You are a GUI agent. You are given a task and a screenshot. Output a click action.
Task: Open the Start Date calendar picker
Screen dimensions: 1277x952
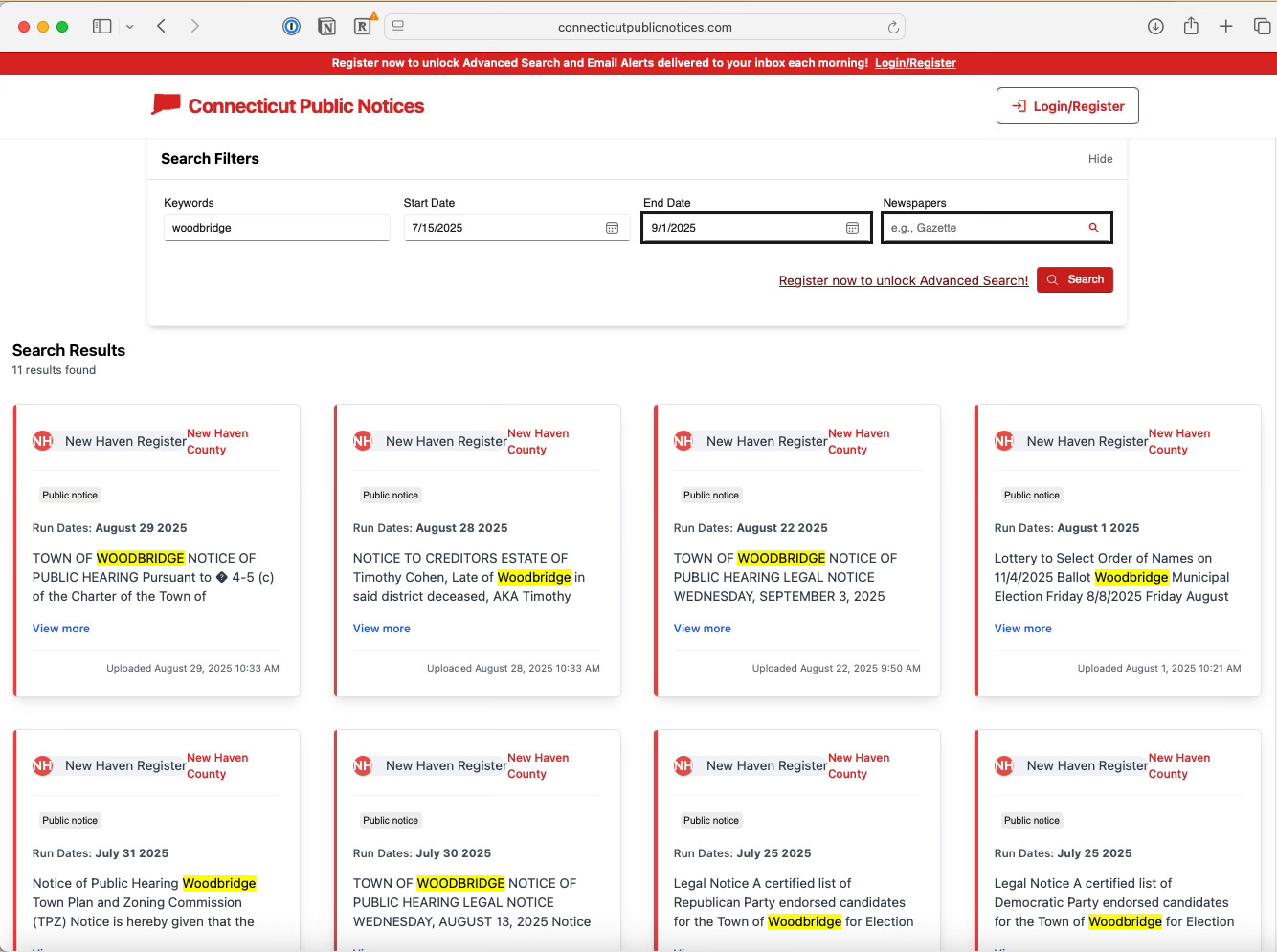[612, 229]
